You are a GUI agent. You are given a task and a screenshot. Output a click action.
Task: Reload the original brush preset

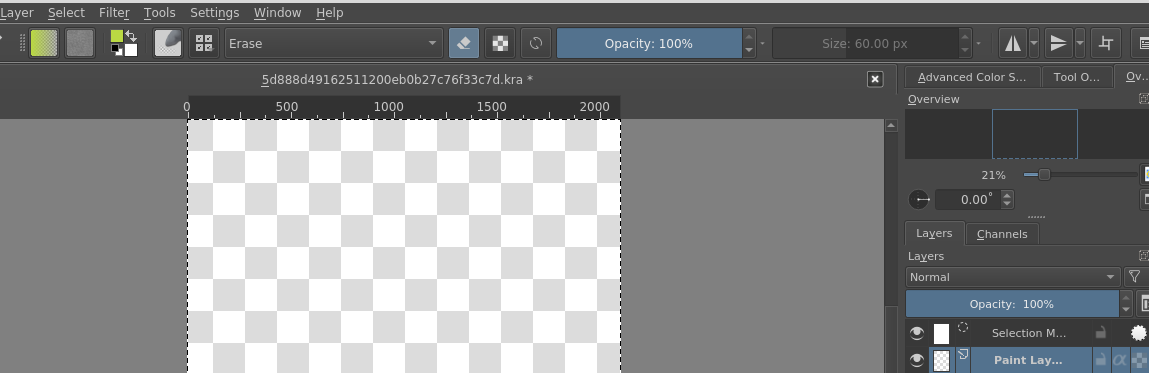pos(536,43)
